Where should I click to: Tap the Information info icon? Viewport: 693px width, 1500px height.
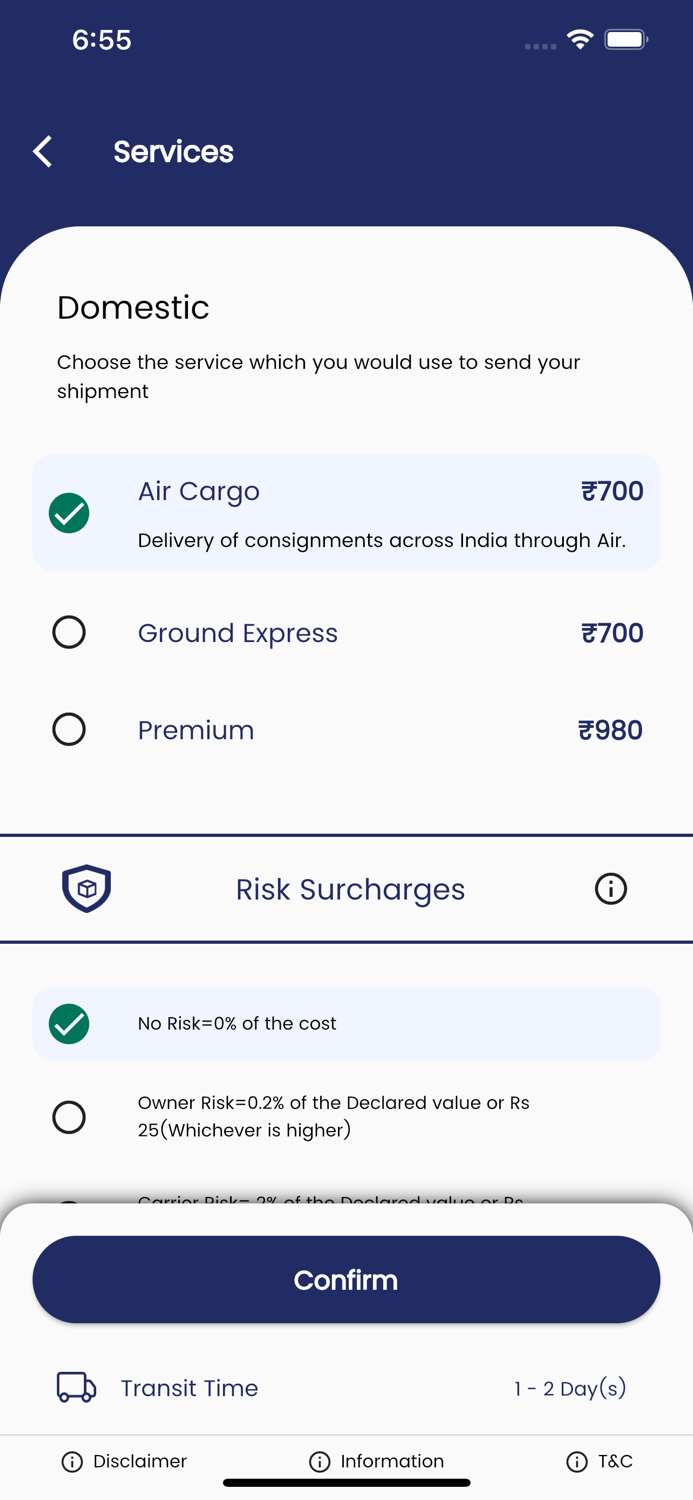pos(320,1462)
